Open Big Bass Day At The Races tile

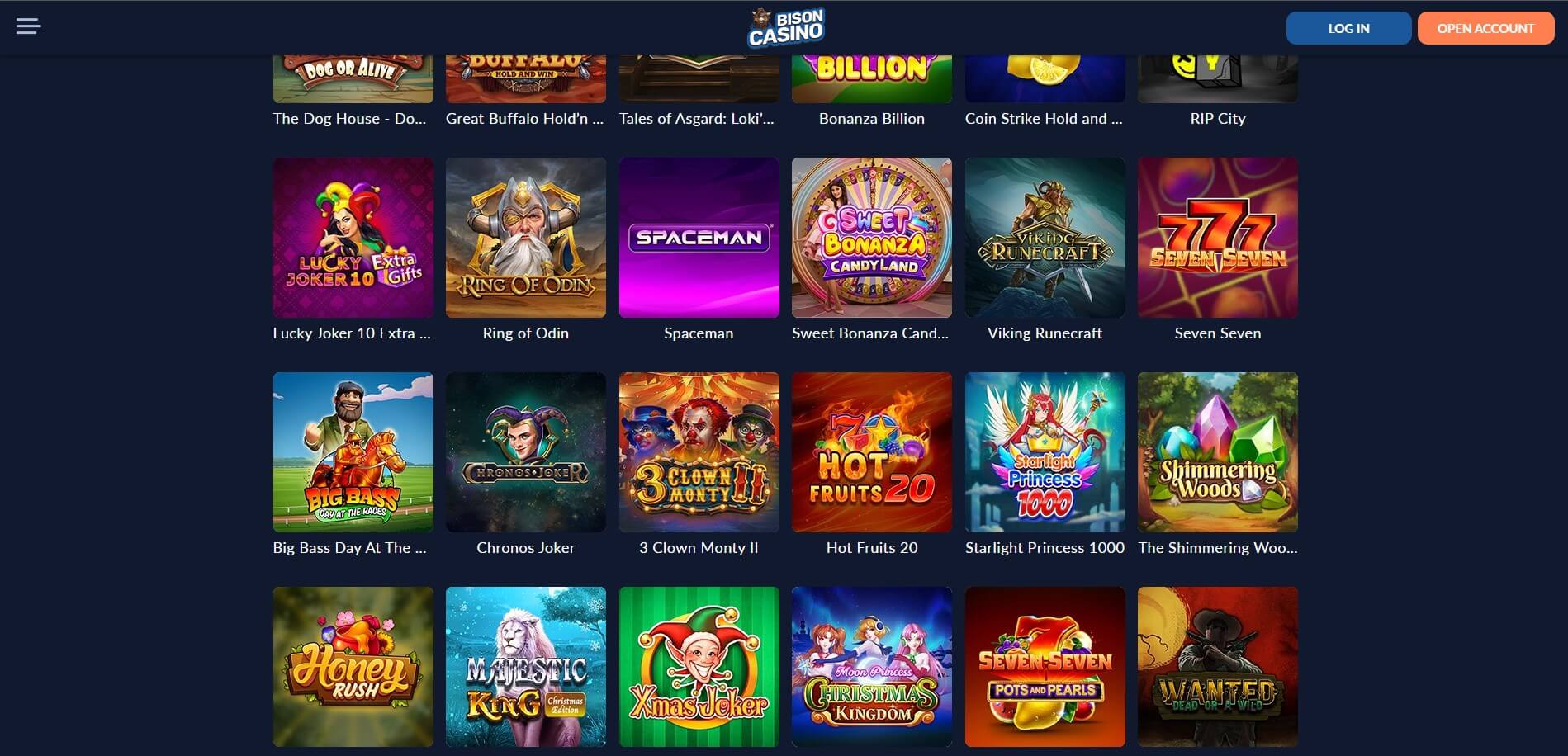coord(353,452)
